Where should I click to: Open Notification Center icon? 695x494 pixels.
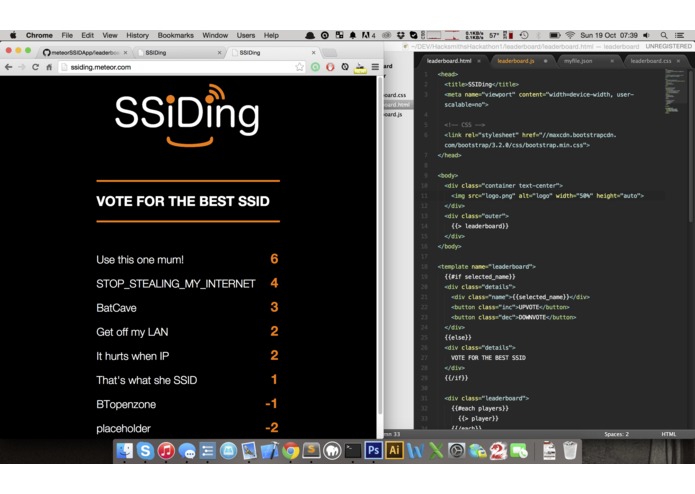(x=679, y=35)
